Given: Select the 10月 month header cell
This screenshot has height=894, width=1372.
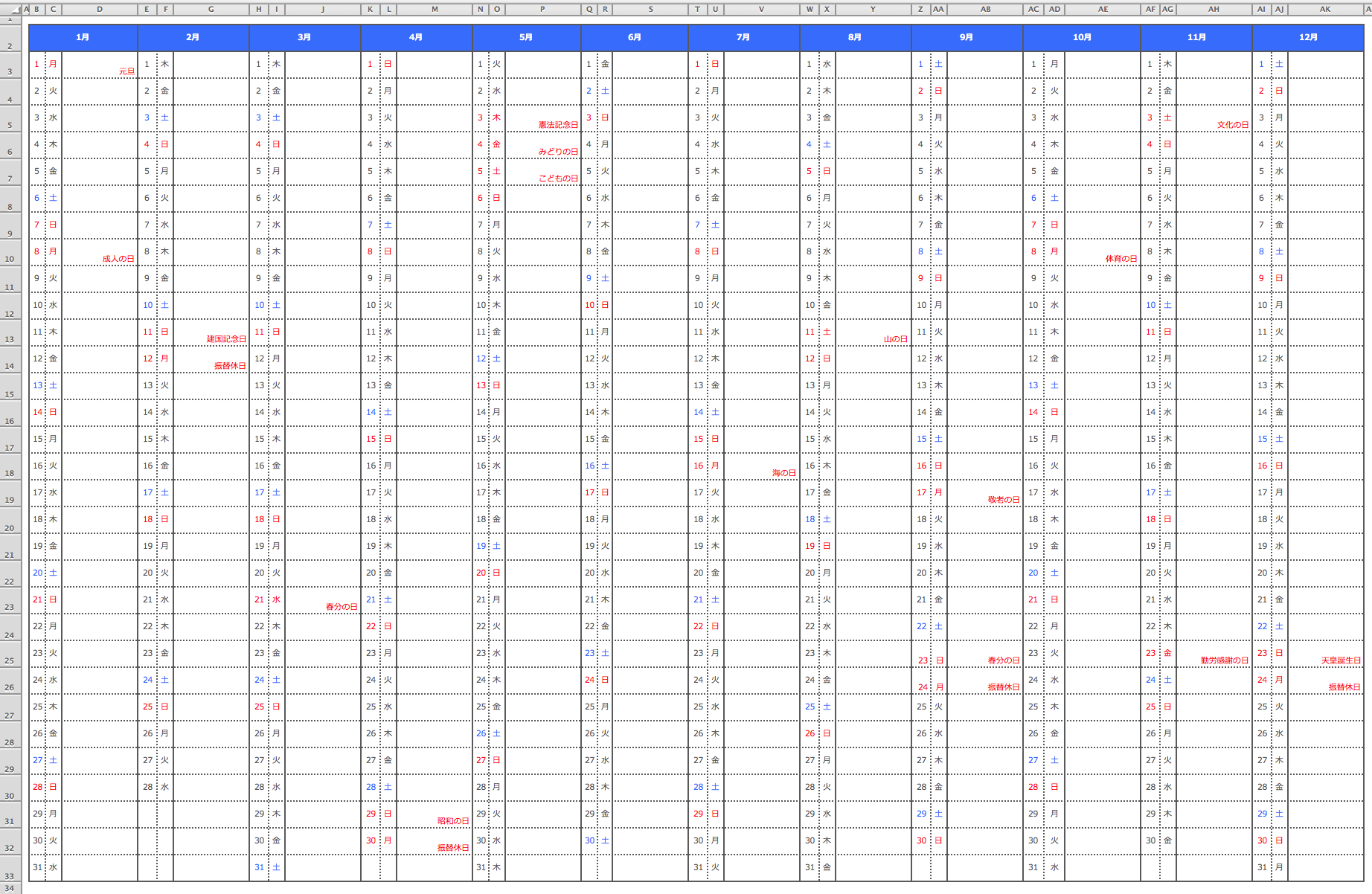Looking at the screenshot, I should coord(1082,37).
